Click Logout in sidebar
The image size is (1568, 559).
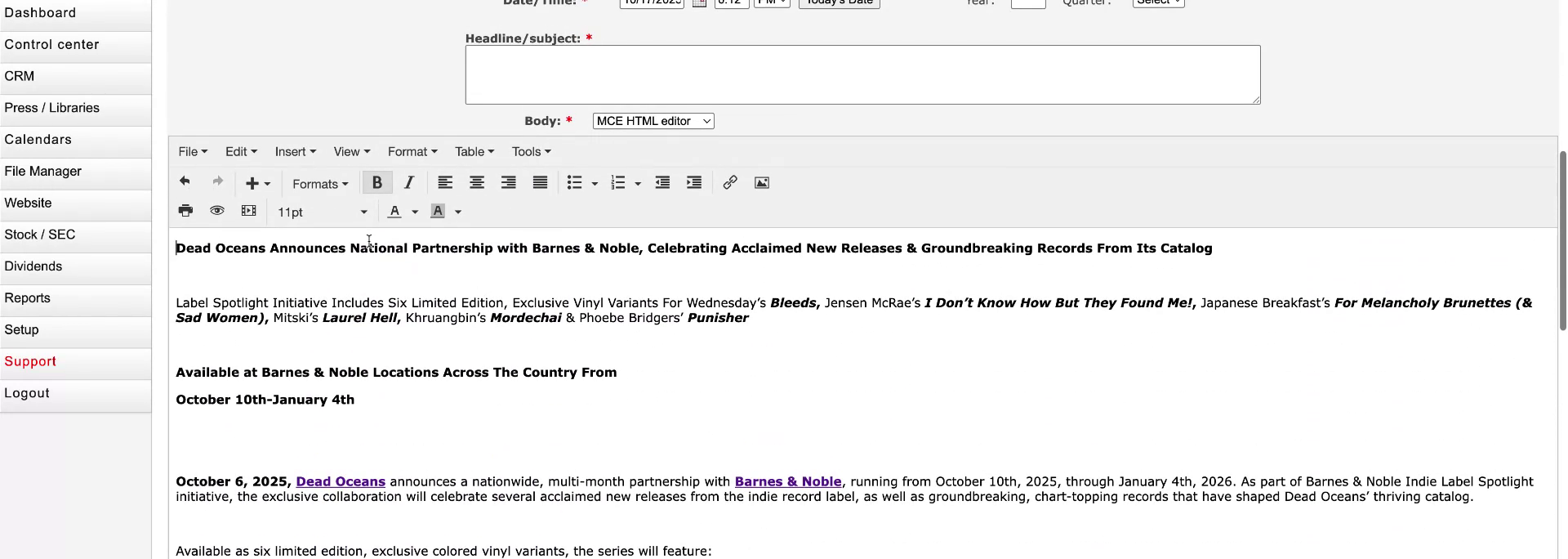coord(75,393)
